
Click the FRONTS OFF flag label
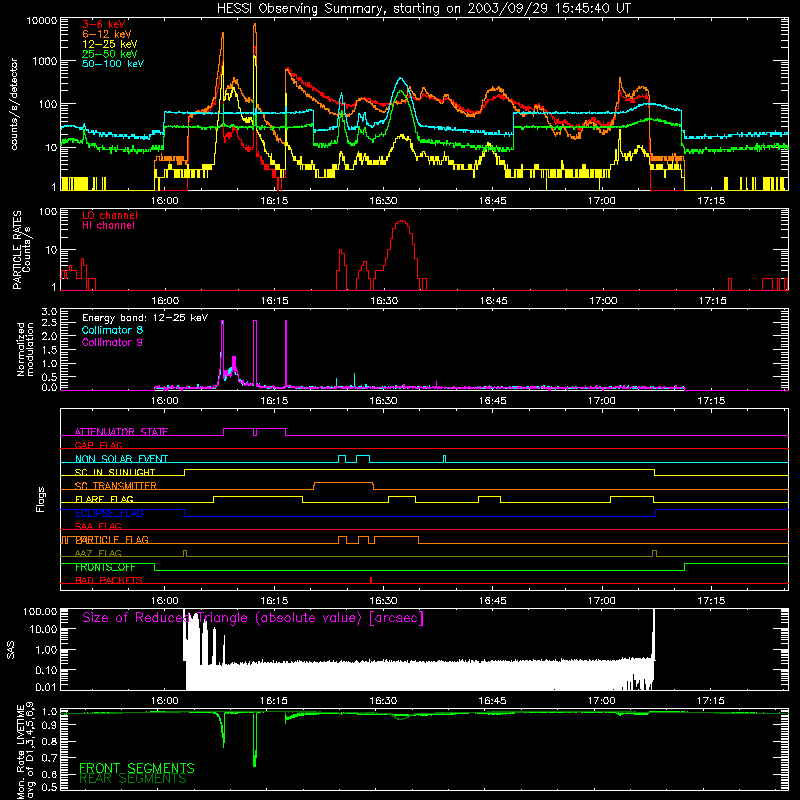coord(105,567)
